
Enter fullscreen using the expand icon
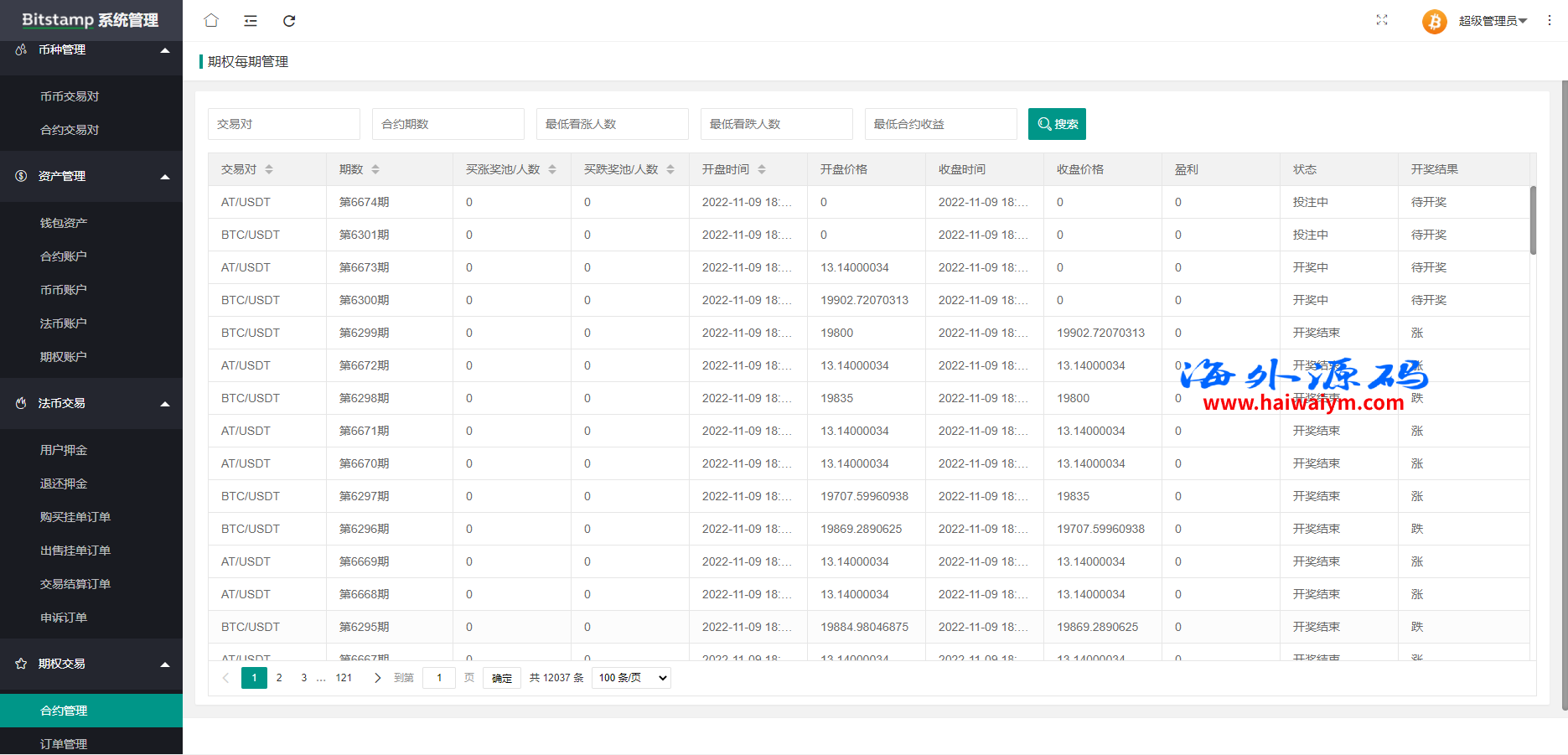pos(1382,20)
